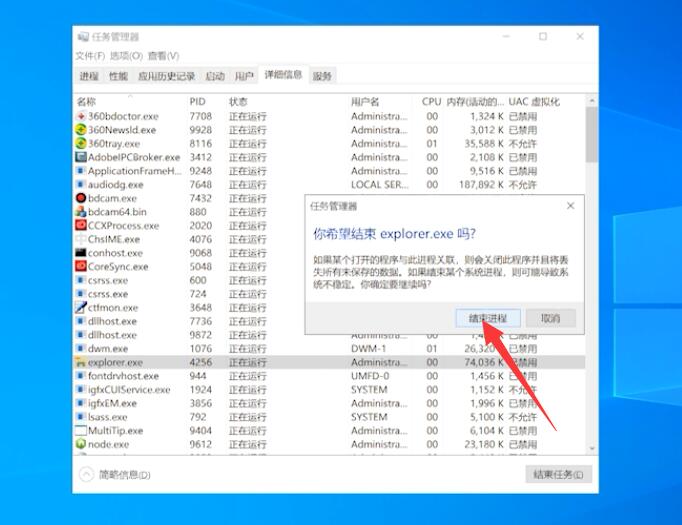
Task: Open the 选项(O) menu
Action: (126, 56)
